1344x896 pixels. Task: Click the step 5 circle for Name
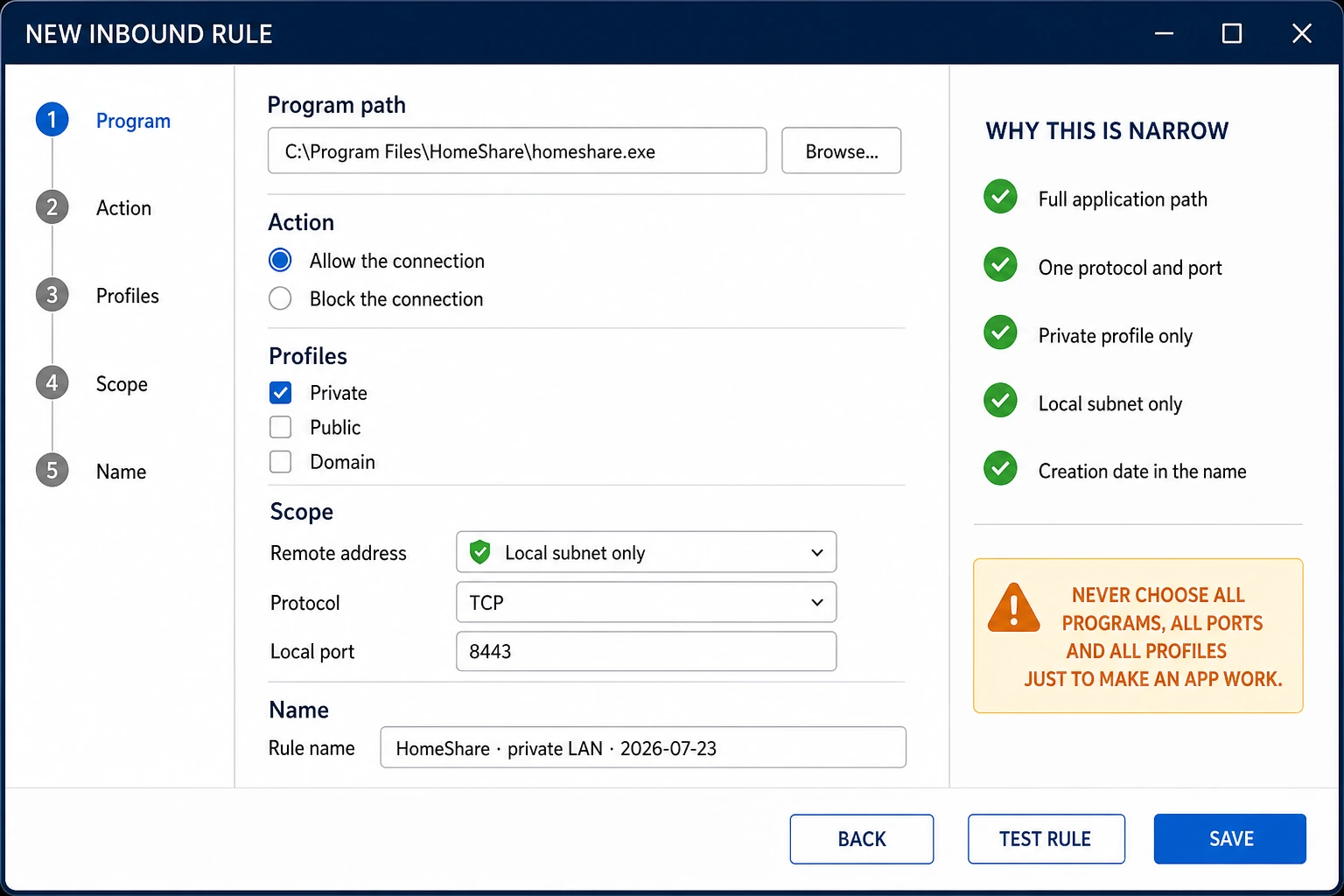pos(52,471)
